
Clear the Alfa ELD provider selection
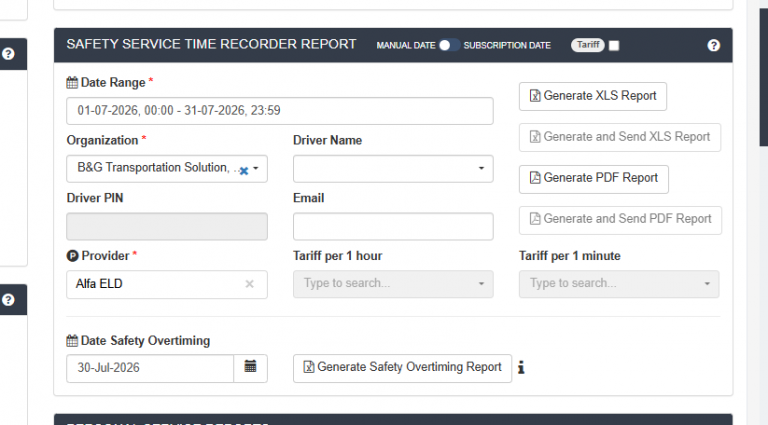[x=249, y=284]
